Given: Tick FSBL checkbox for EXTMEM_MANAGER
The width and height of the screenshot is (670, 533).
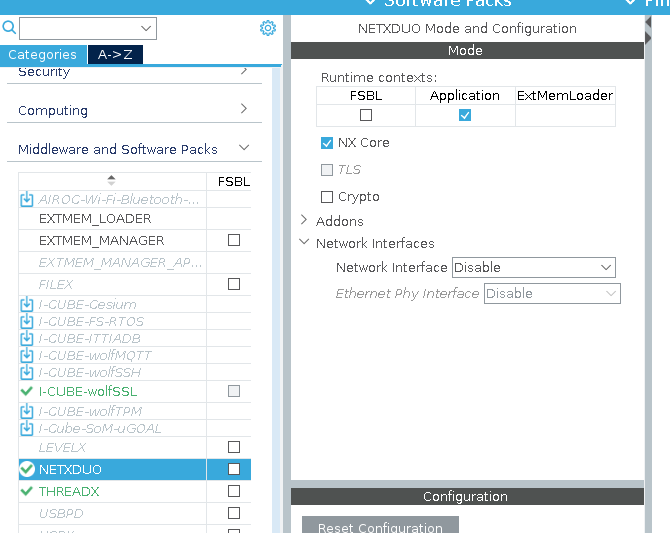Looking at the screenshot, I should (x=234, y=240).
